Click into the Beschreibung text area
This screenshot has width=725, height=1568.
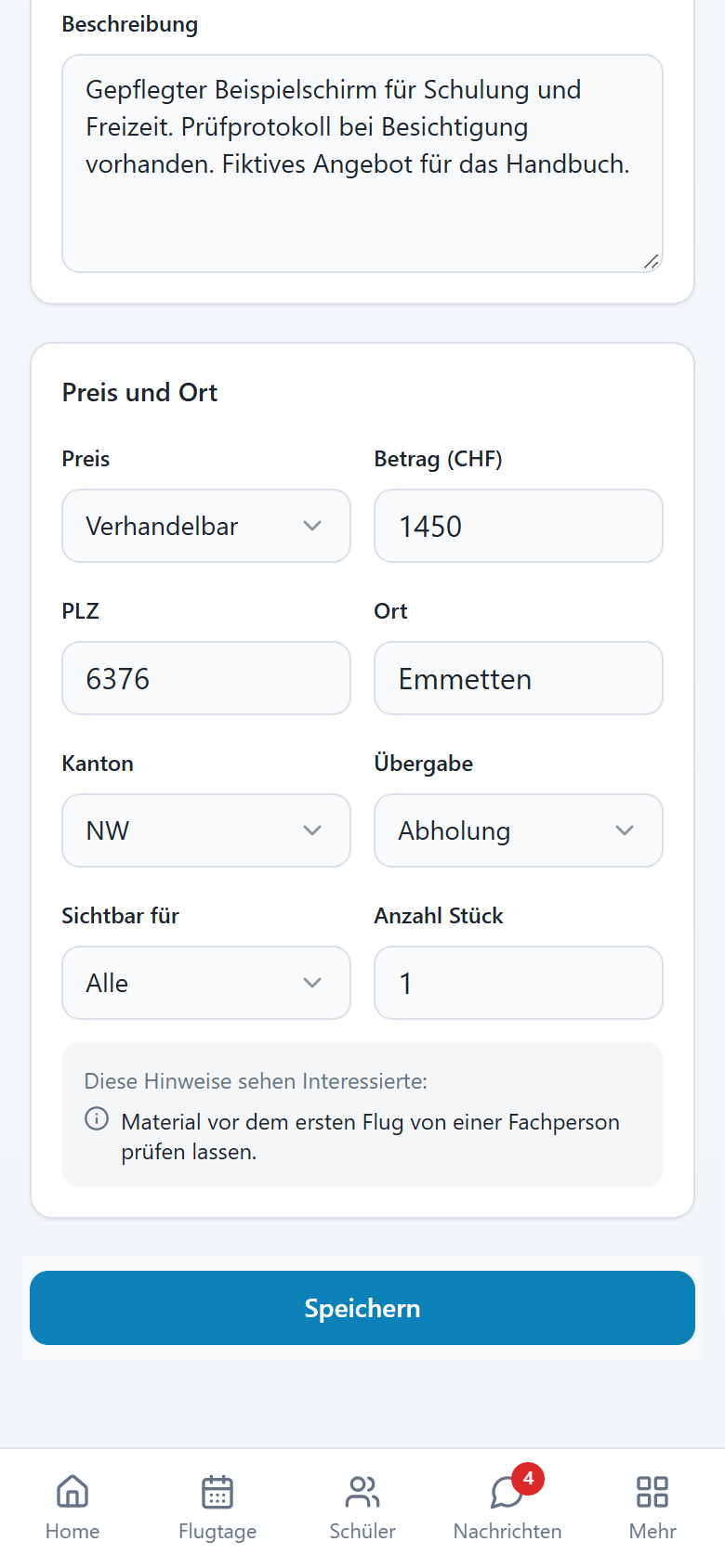(362, 163)
